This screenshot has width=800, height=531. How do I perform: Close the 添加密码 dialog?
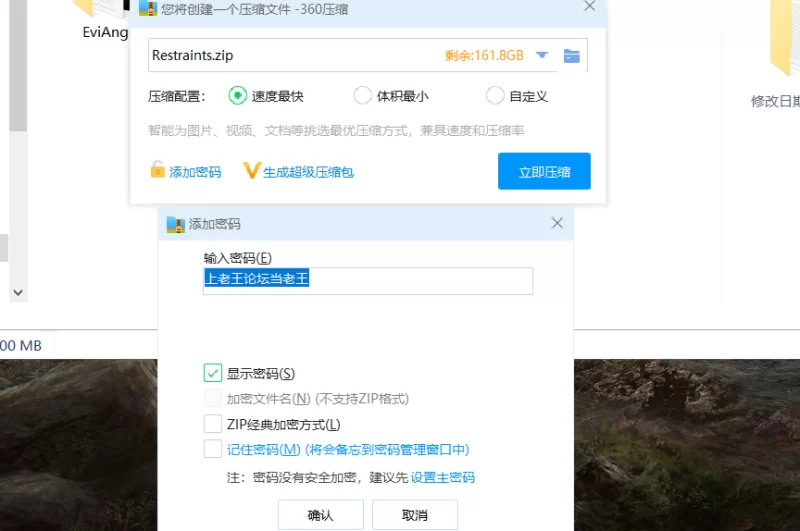(x=557, y=223)
